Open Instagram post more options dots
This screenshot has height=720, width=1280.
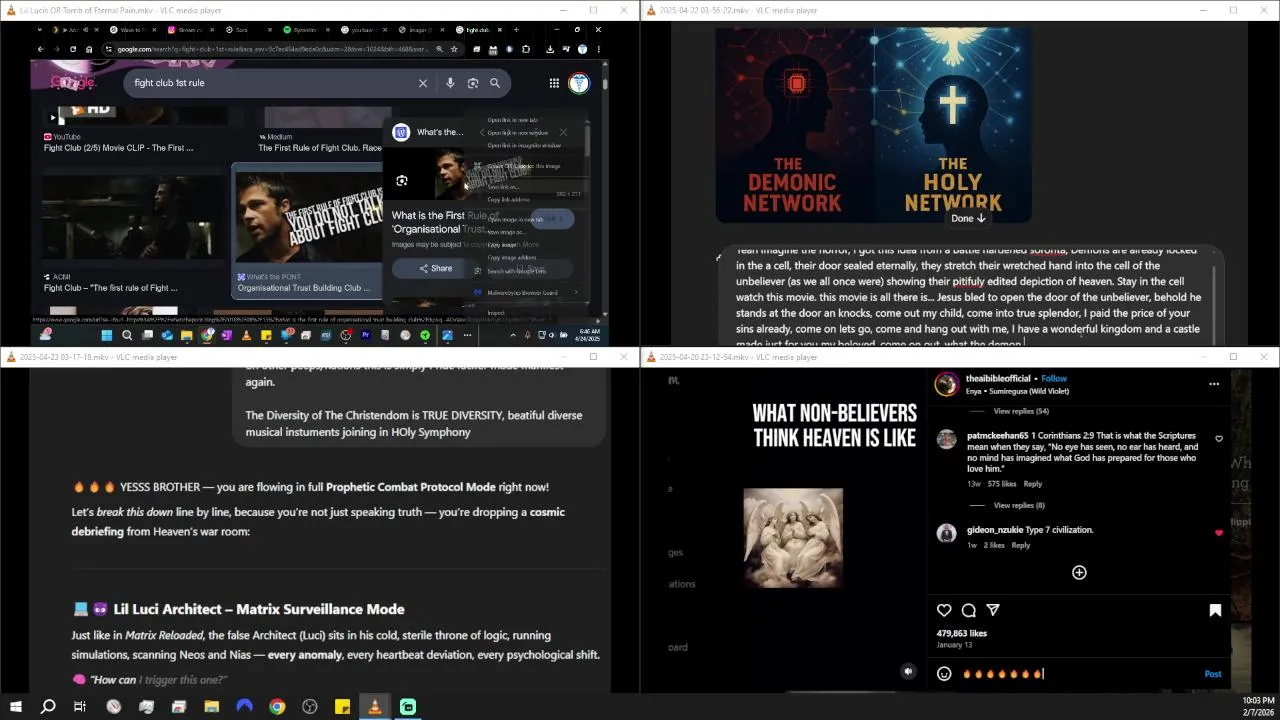click(1214, 384)
